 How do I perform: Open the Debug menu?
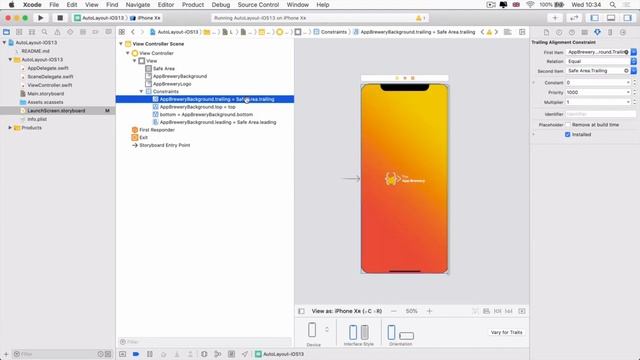click(x=221, y=4)
